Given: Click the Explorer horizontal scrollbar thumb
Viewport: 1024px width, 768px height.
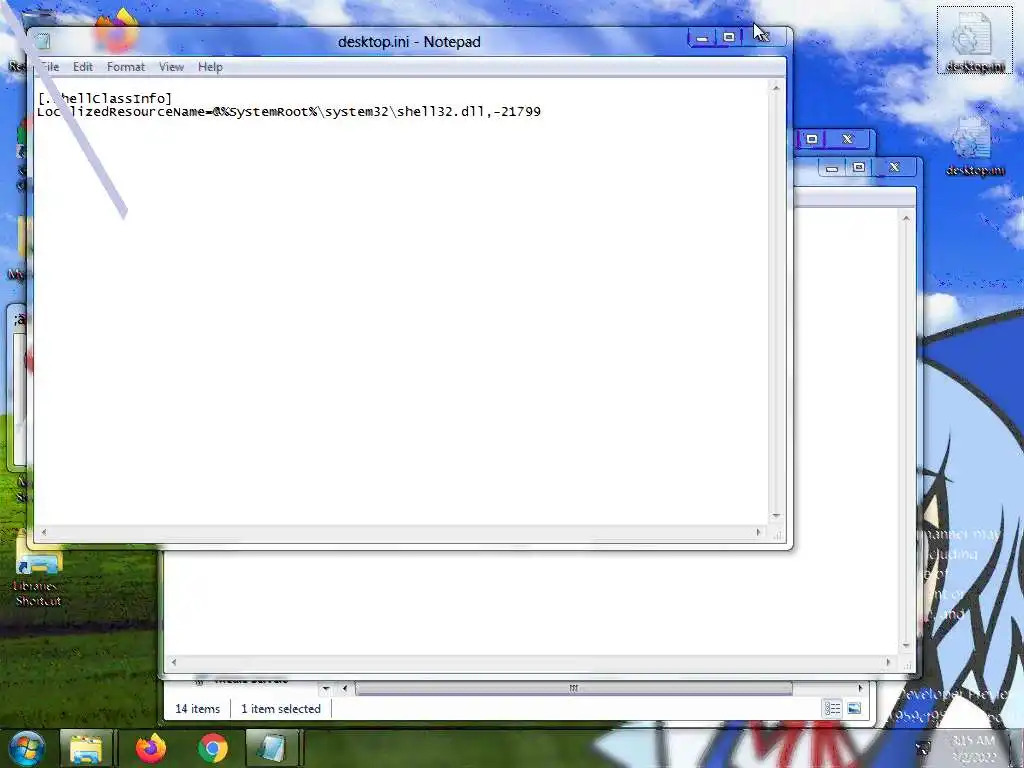Looking at the screenshot, I should (573, 688).
